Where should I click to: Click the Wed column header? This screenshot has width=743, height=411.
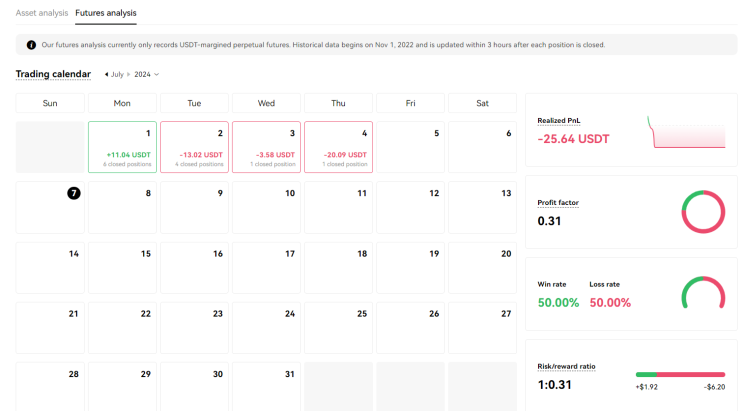coord(266,103)
